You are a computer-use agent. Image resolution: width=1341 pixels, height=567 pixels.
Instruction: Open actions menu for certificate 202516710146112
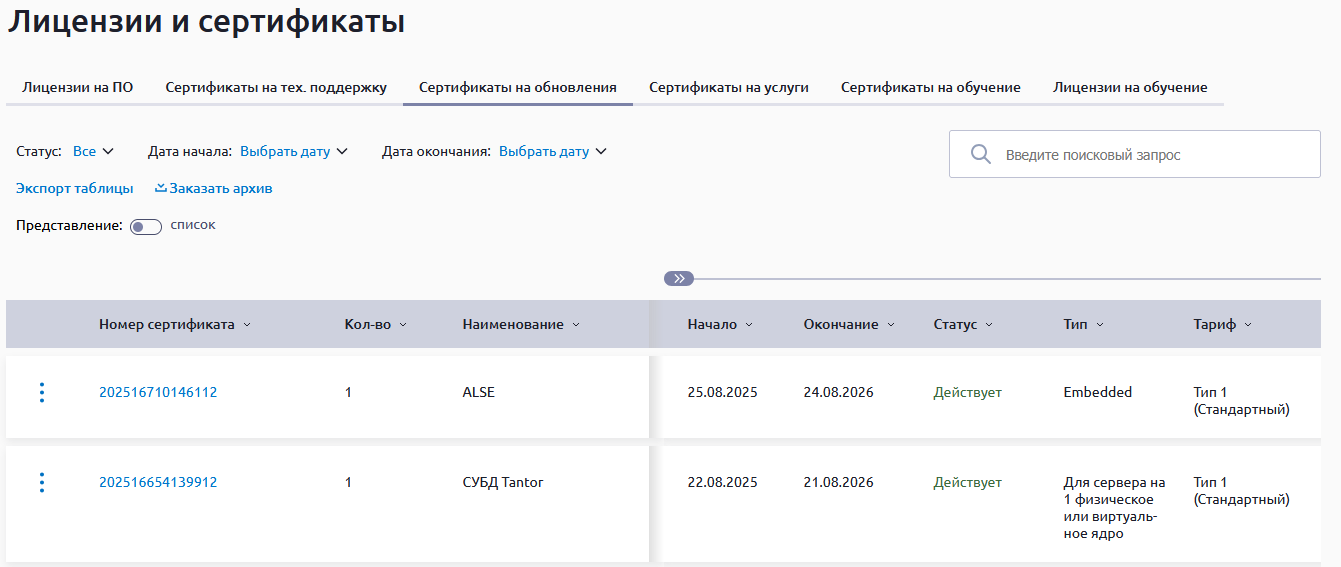click(41, 392)
